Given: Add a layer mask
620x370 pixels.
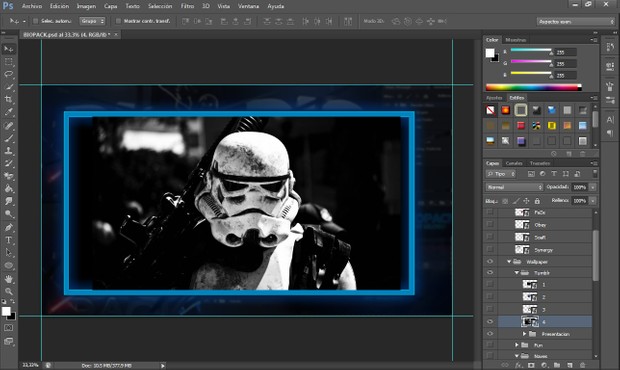Looking at the screenshot, I should (x=531, y=366).
